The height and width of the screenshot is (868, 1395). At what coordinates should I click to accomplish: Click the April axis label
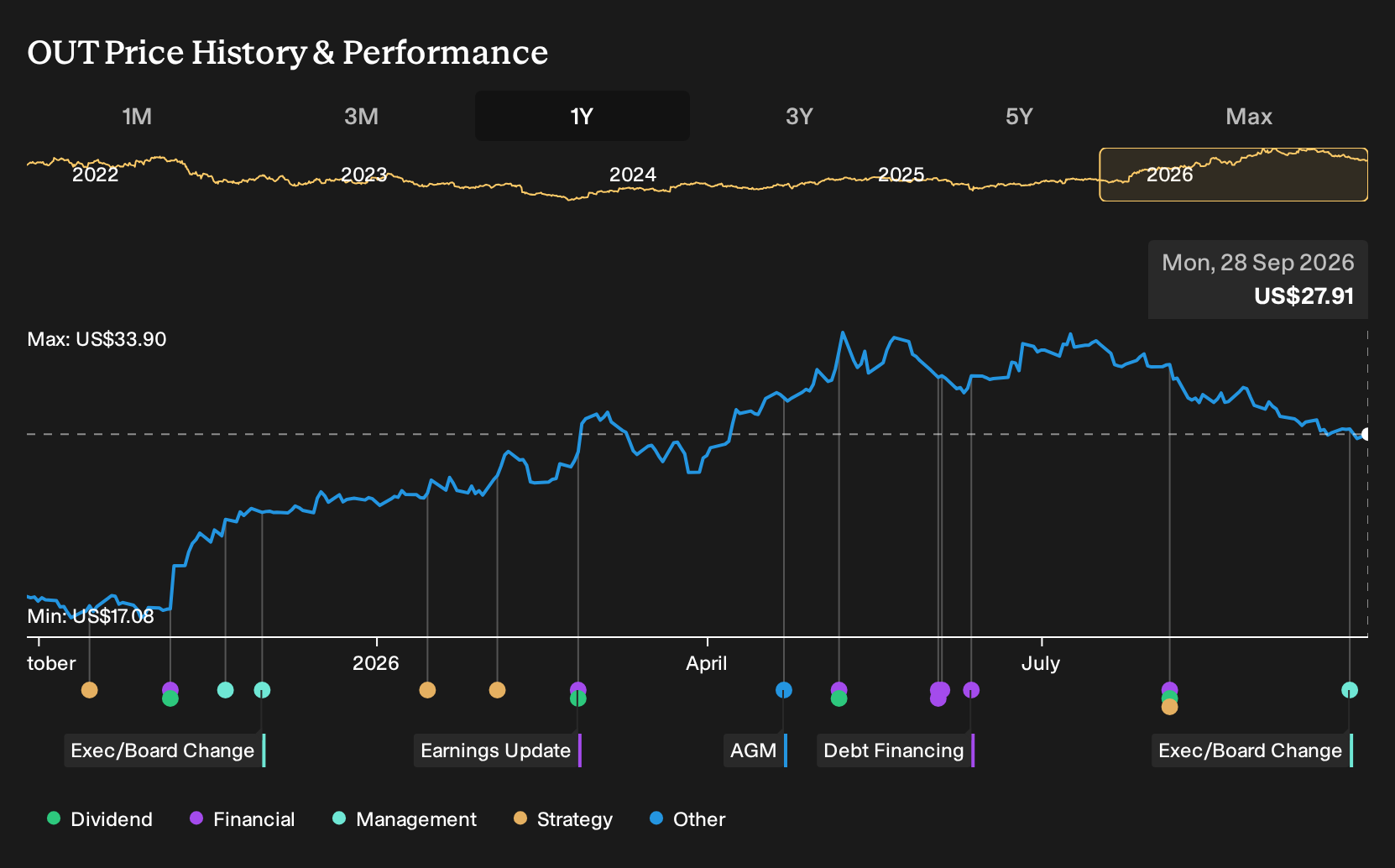coord(707,663)
